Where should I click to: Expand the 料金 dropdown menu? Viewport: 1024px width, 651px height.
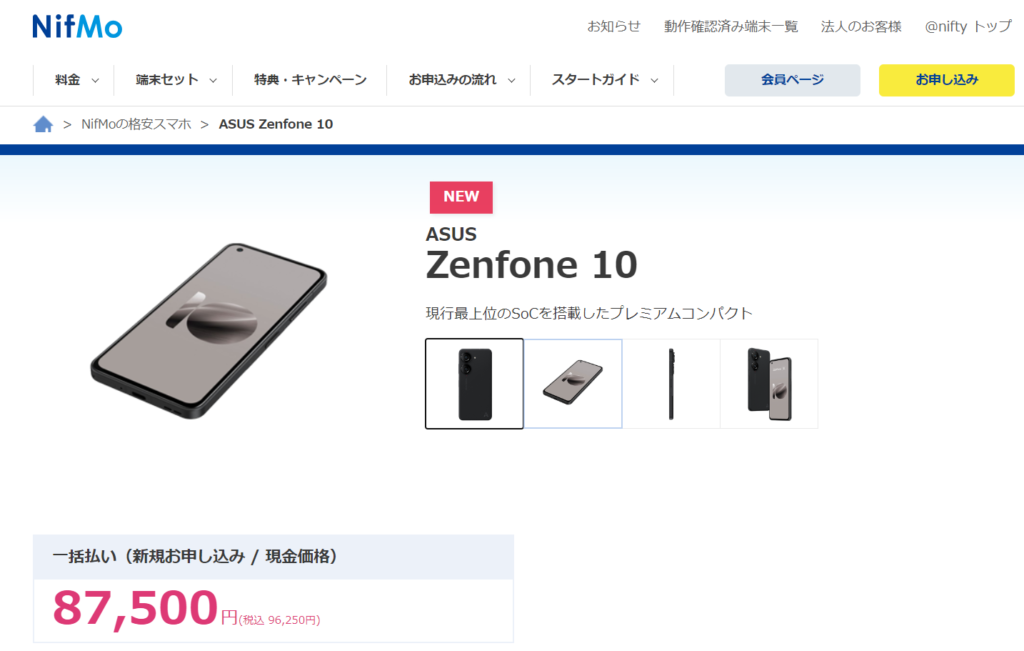(76, 80)
